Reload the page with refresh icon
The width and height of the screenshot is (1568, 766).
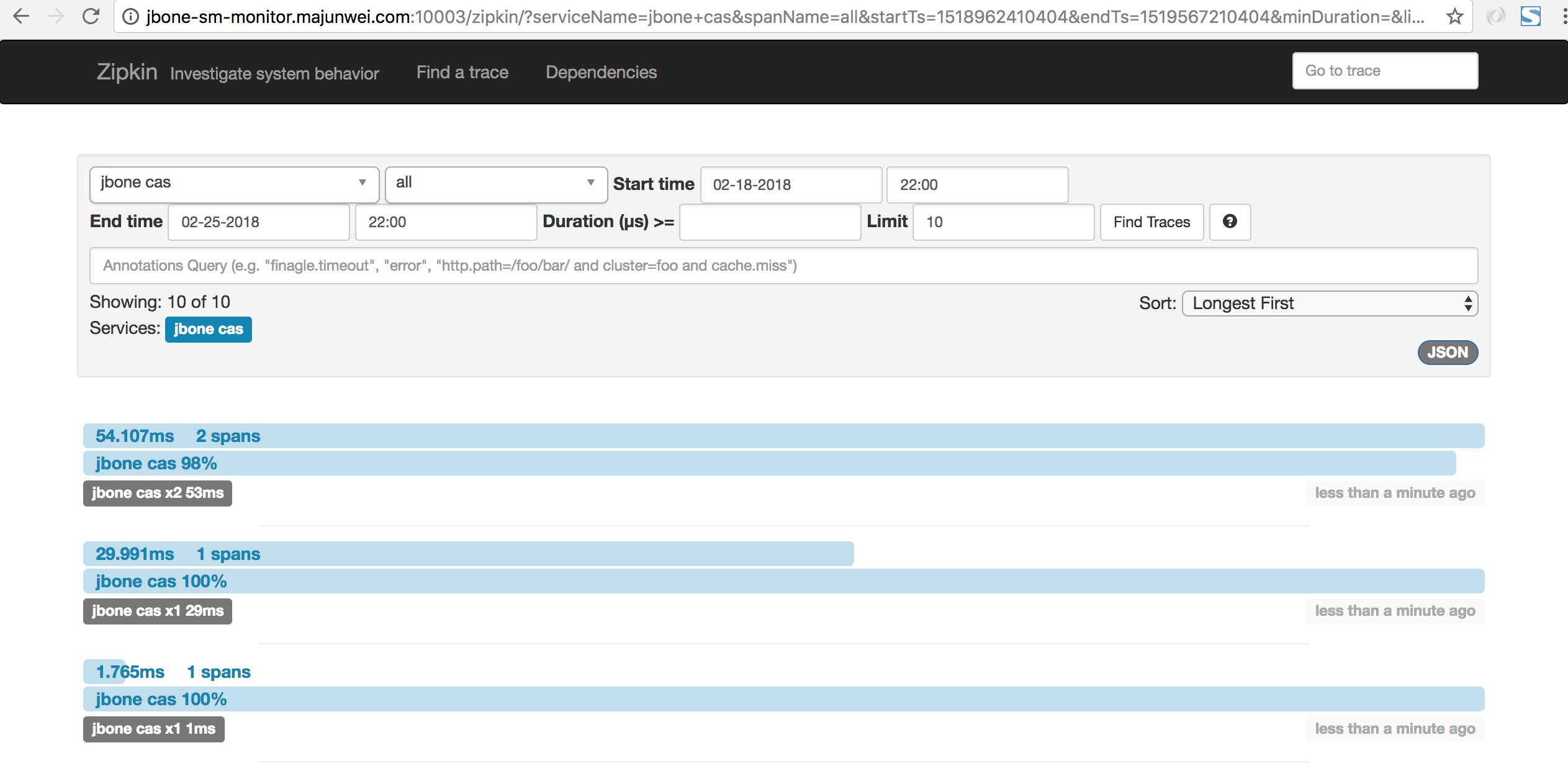(x=91, y=16)
